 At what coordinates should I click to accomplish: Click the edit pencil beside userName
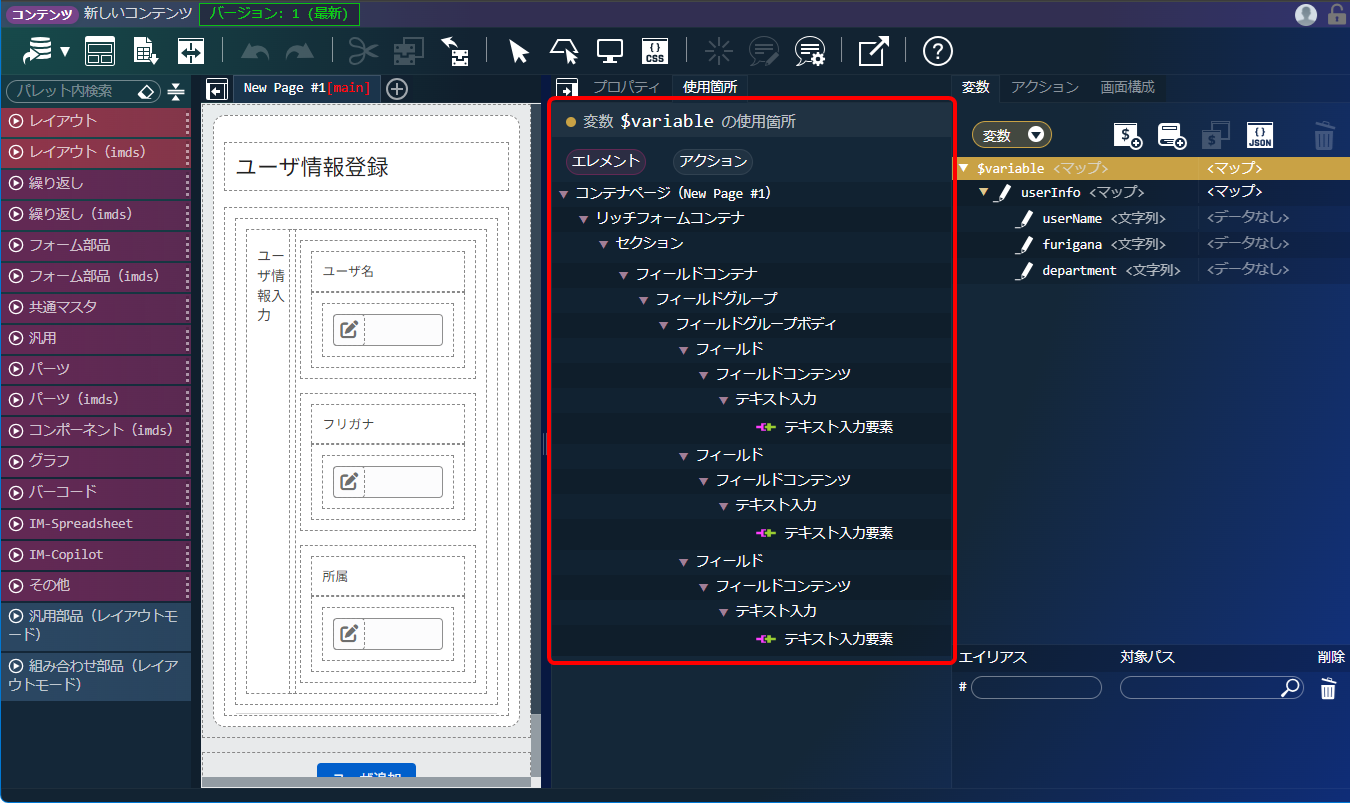pyautogui.click(x=1024, y=218)
